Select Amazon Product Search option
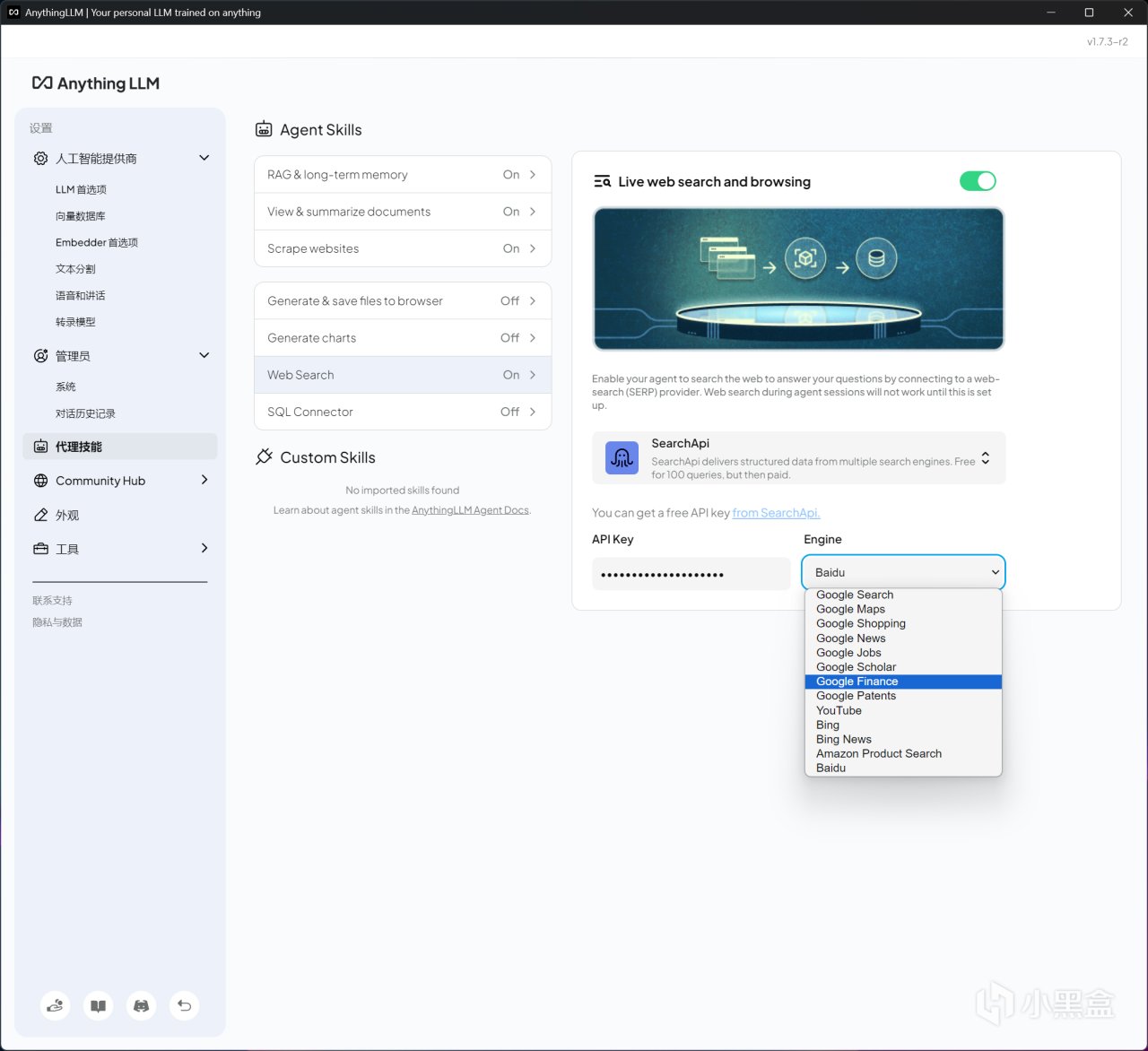The height and width of the screenshot is (1051, 1148). (x=903, y=753)
